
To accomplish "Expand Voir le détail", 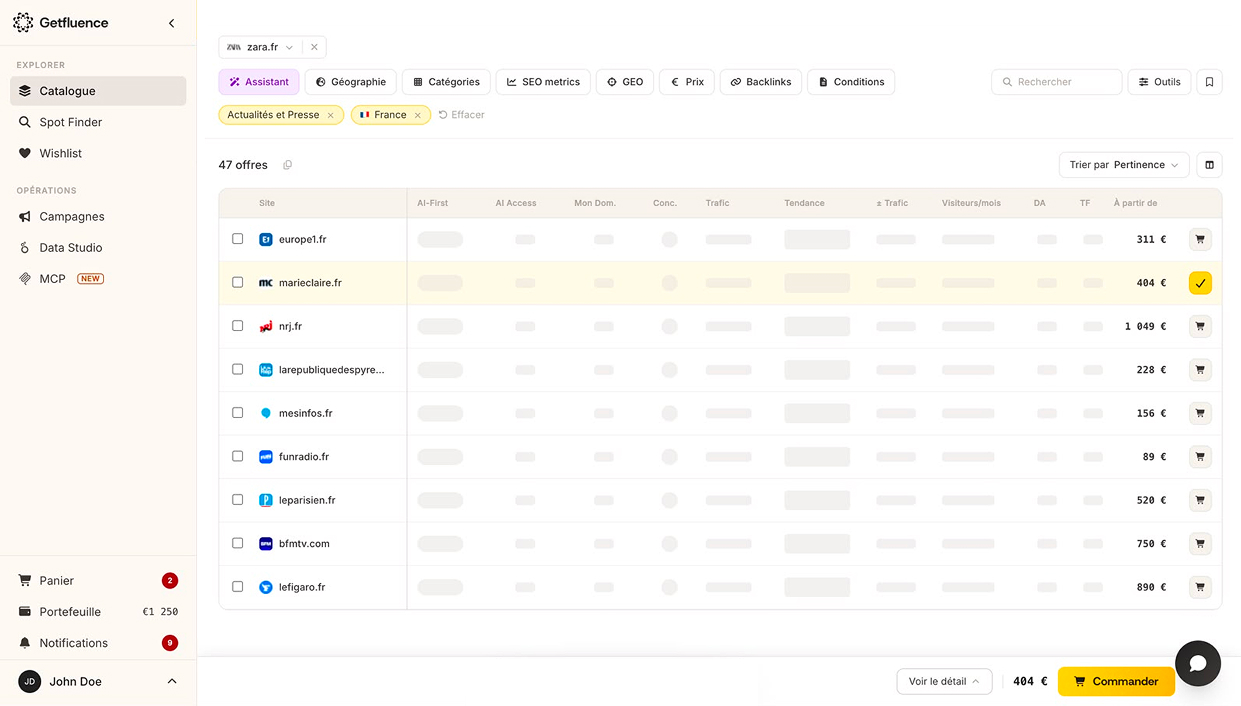I will click(944, 681).
